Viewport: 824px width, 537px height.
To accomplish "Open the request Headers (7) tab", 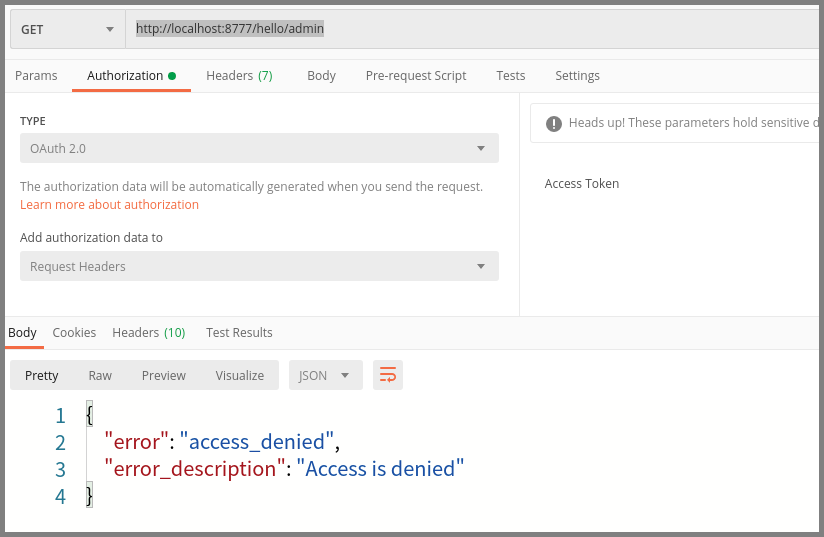I will 239,76.
